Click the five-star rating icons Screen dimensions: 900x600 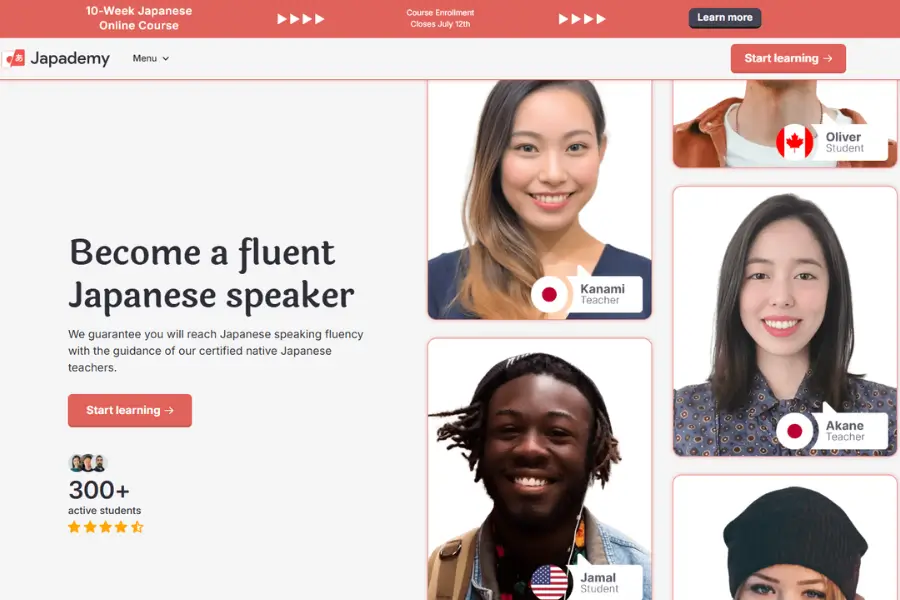coord(106,527)
